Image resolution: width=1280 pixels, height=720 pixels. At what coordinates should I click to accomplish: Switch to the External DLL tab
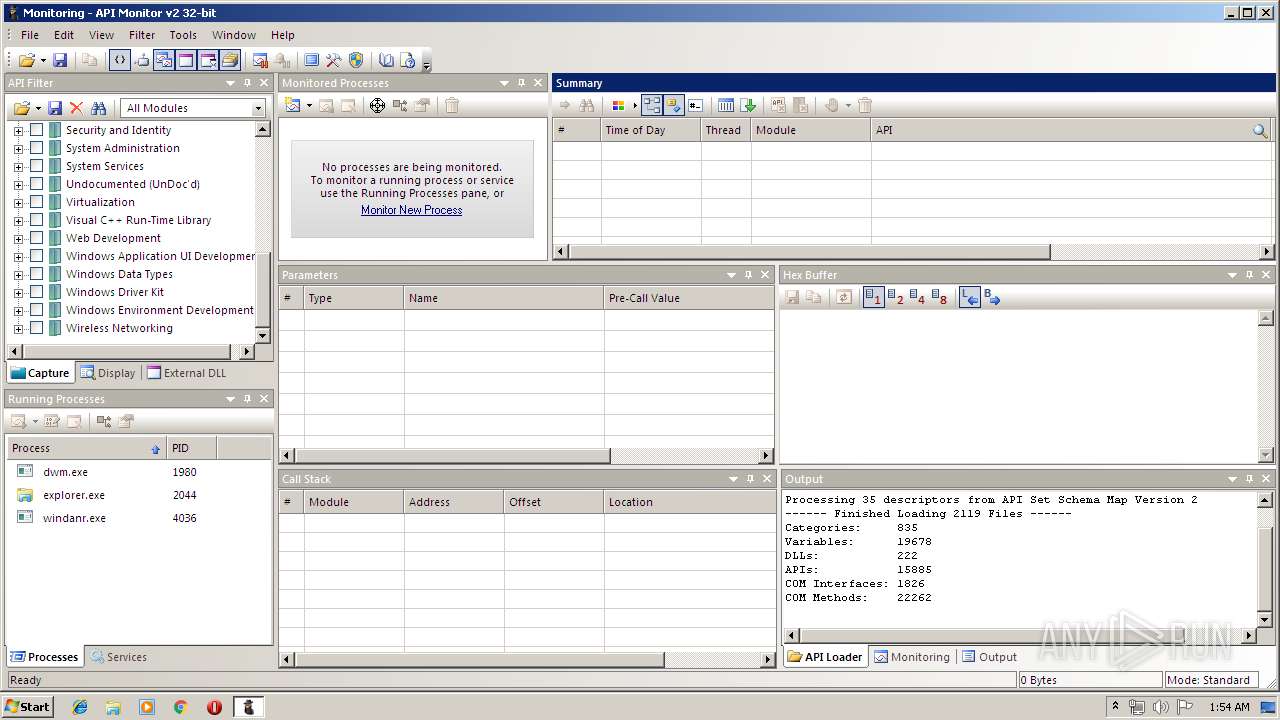[187, 373]
